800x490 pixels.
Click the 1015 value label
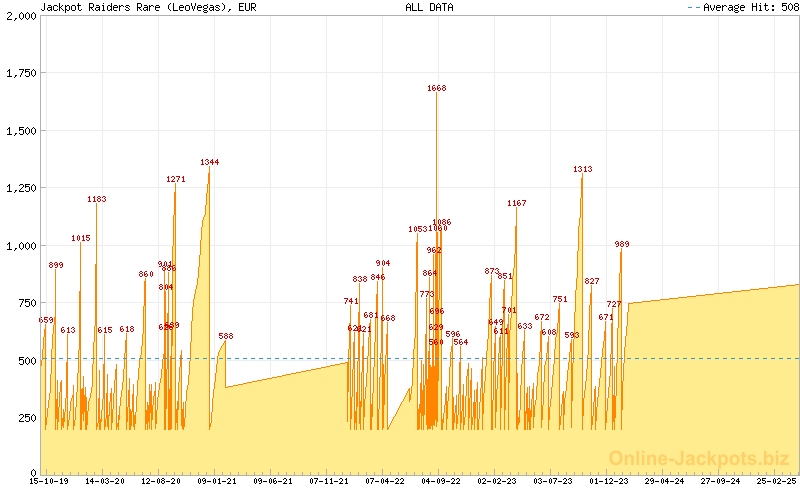(x=81, y=238)
